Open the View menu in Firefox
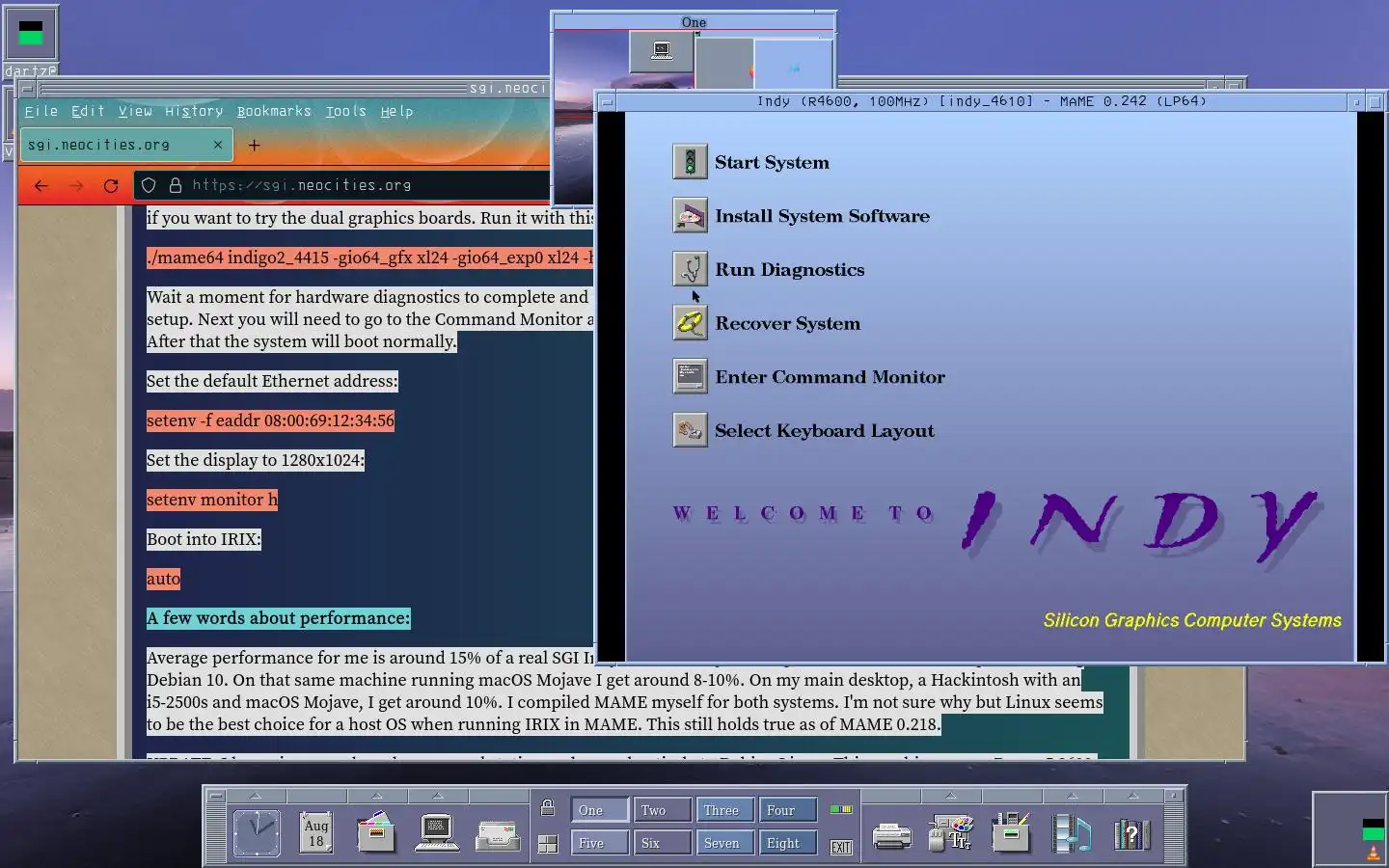Screen dimensions: 1389x868 click(x=135, y=111)
